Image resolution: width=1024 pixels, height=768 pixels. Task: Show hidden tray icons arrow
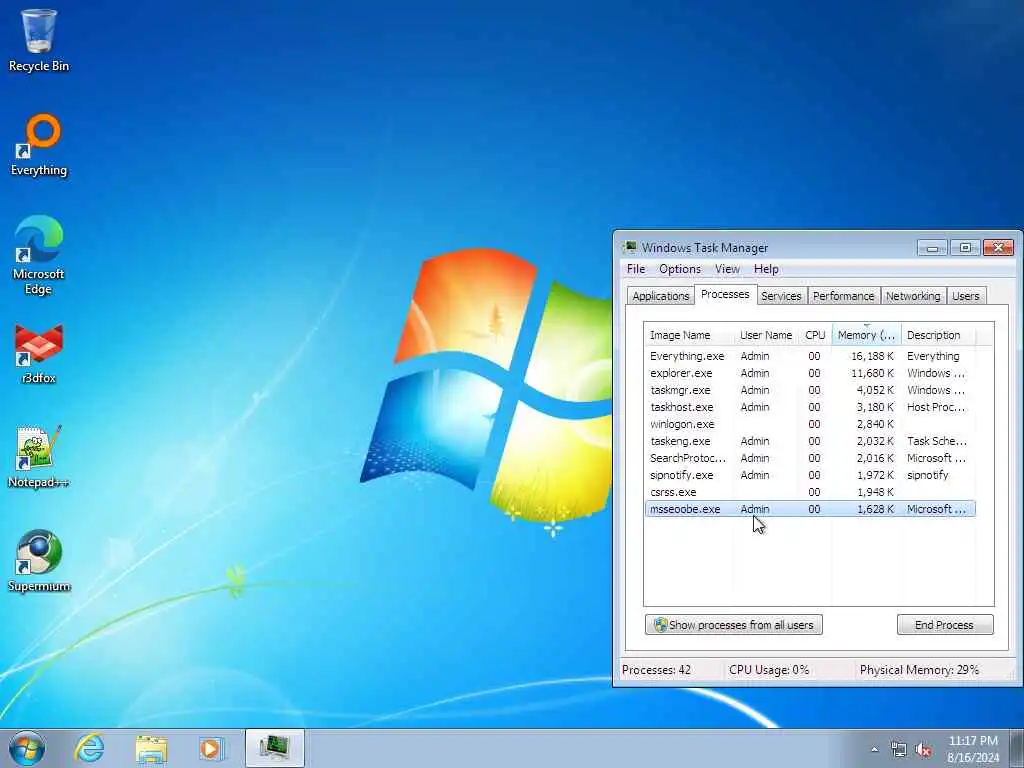tap(874, 749)
